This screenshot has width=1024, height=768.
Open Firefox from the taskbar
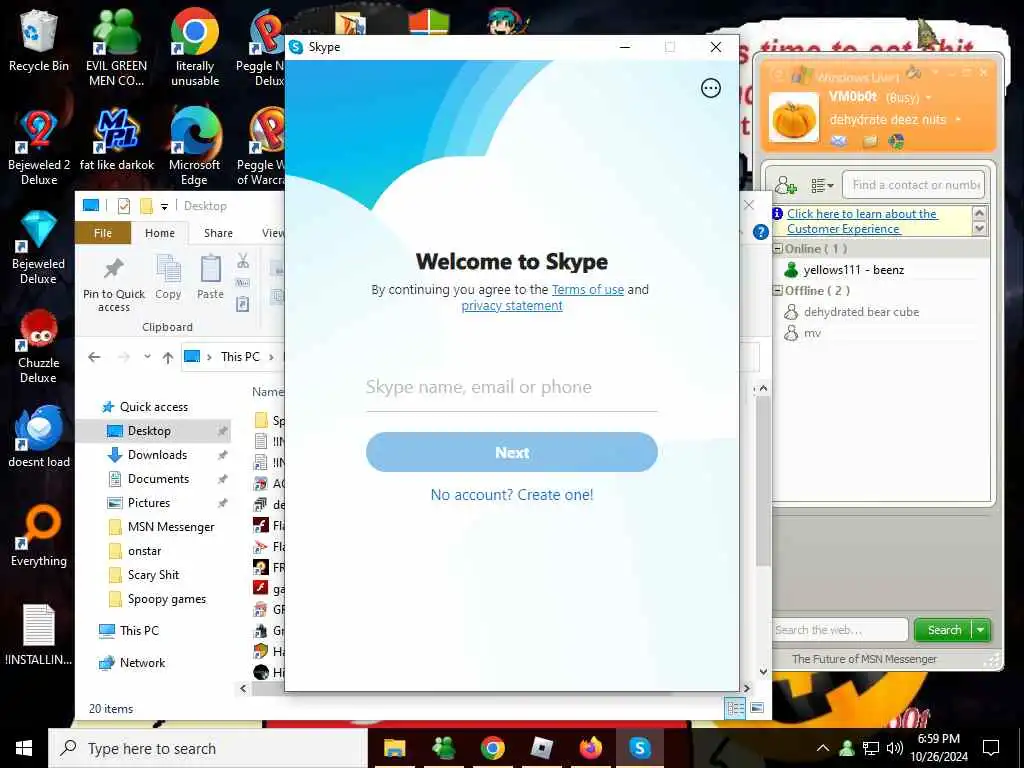point(591,748)
